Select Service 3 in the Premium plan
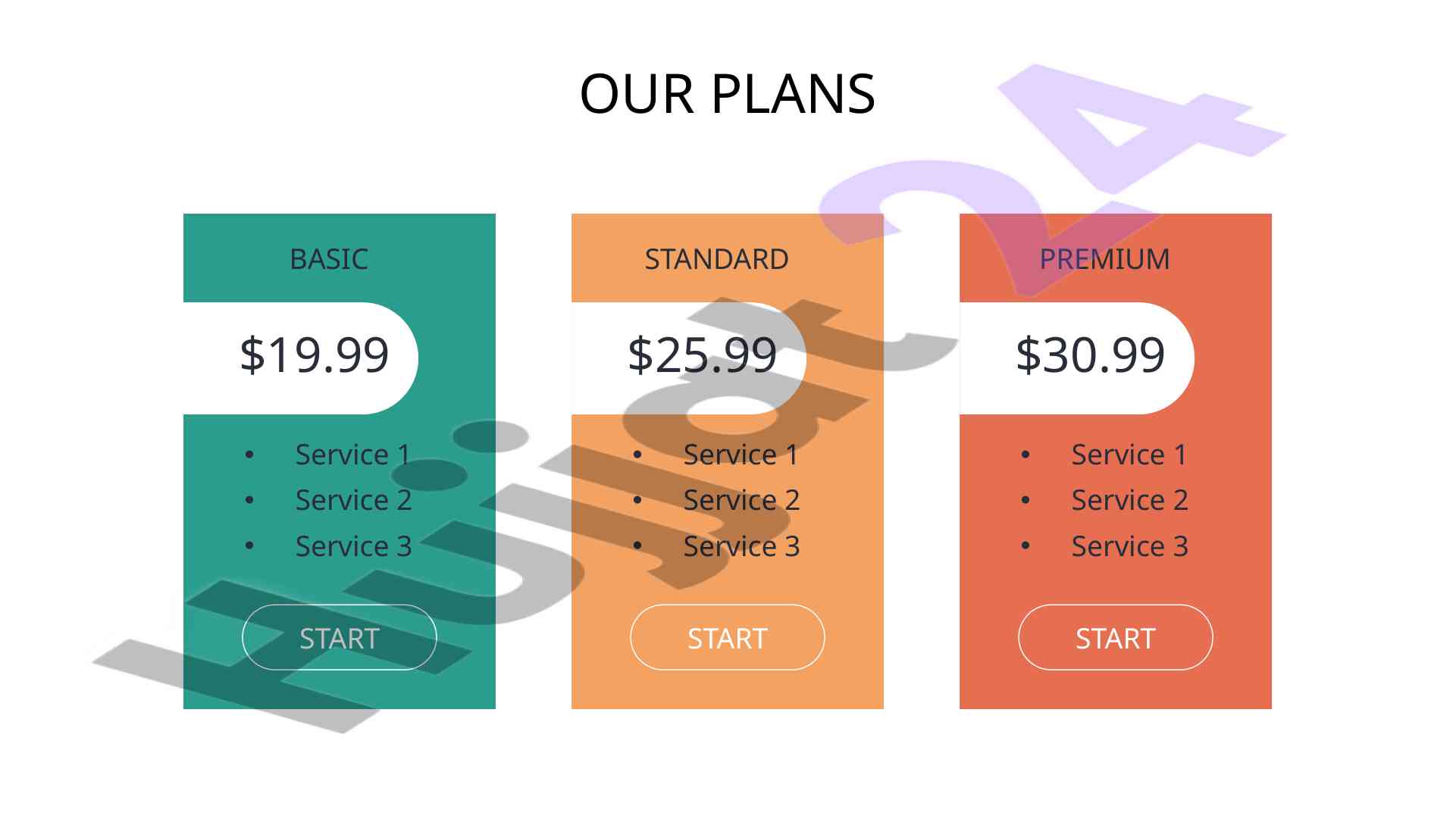This screenshot has width=1456, height=819. click(1129, 546)
